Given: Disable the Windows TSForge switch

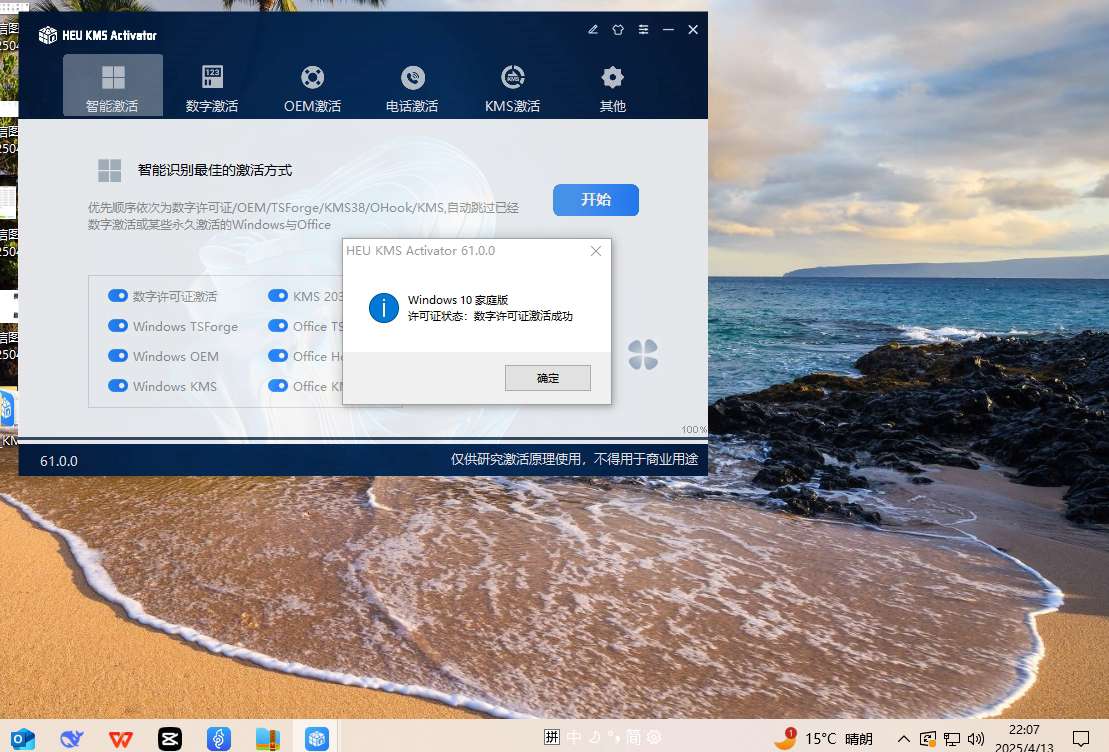Looking at the screenshot, I should pos(117,325).
